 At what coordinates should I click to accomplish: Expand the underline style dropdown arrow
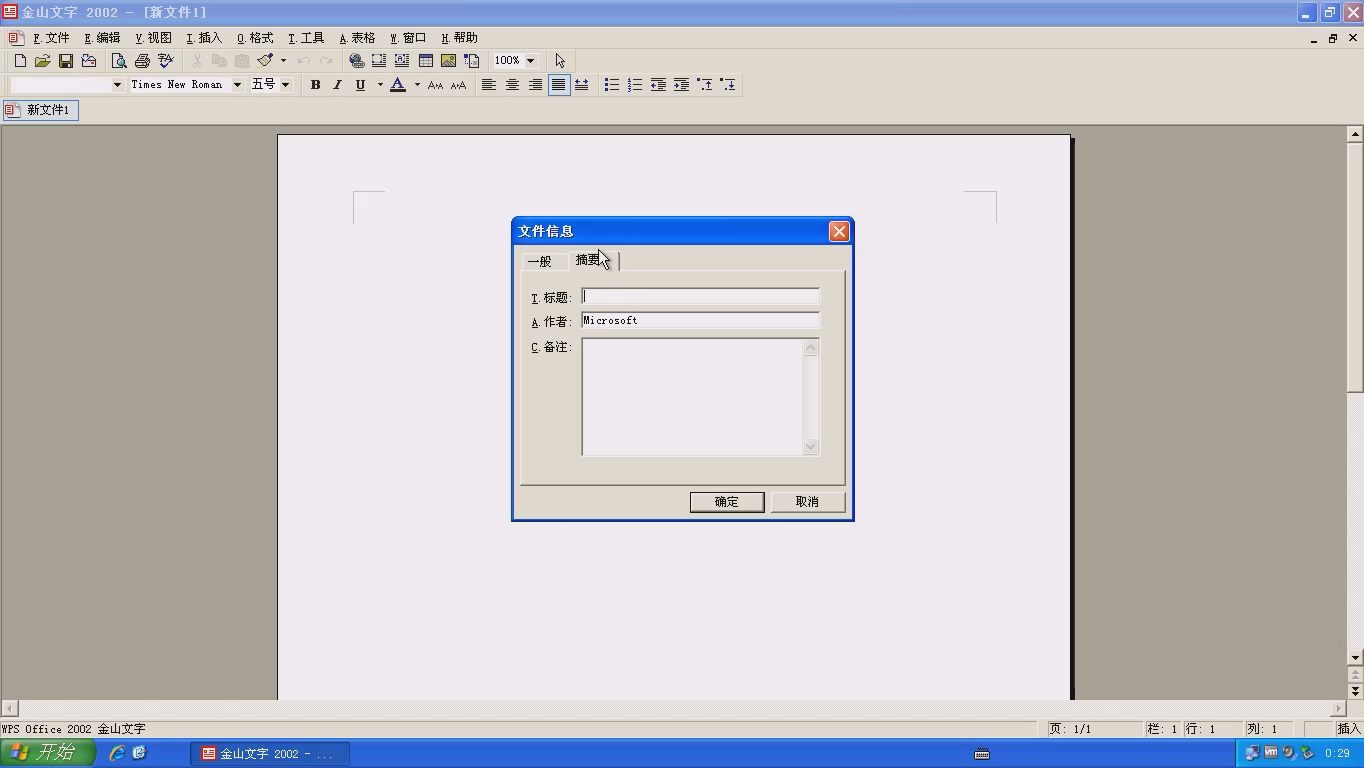click(x=380, y=85)
